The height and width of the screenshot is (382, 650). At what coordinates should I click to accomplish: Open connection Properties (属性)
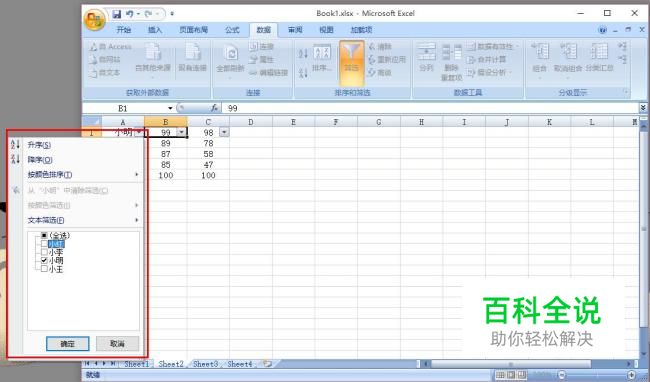pyautogui.click(x=262, y=60)
